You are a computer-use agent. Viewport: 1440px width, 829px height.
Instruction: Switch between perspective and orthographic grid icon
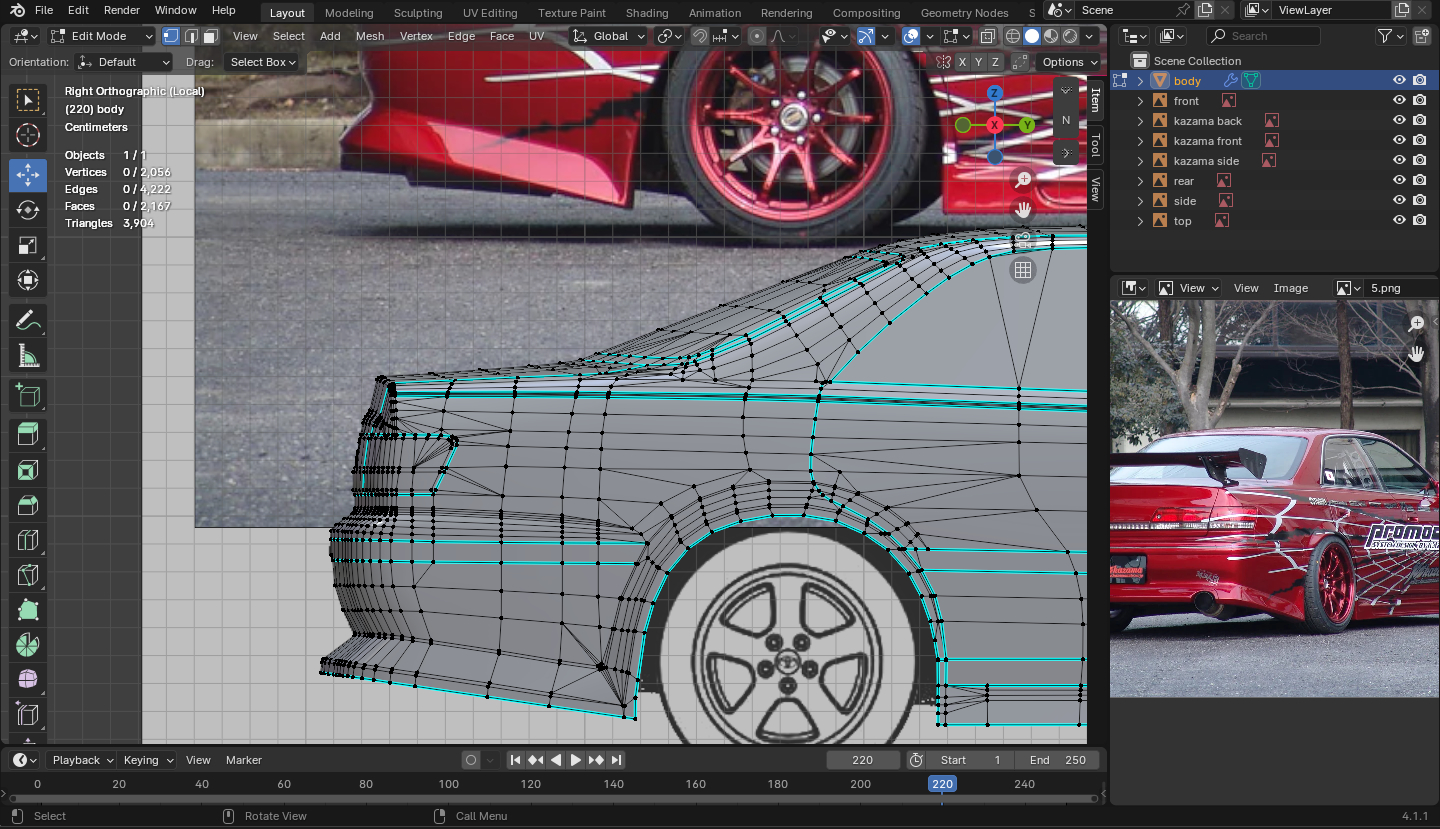(1023, 270)
